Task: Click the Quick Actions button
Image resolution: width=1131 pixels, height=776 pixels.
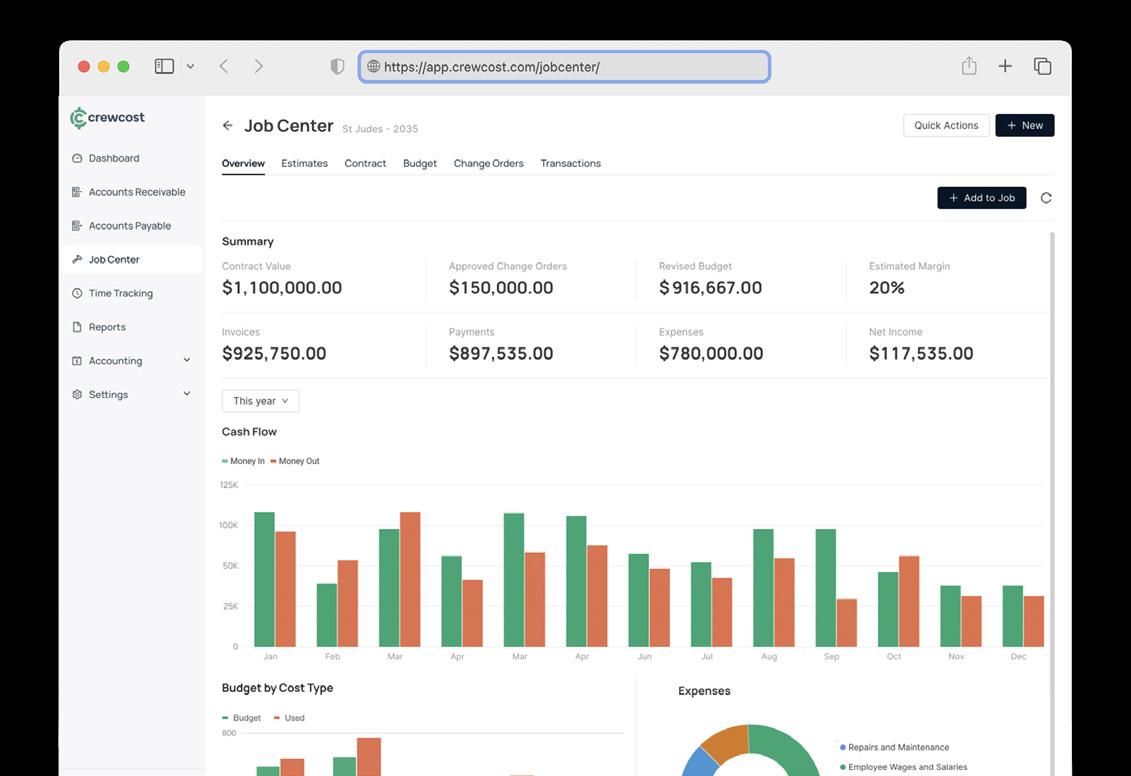Action: [x=946, y=125]
